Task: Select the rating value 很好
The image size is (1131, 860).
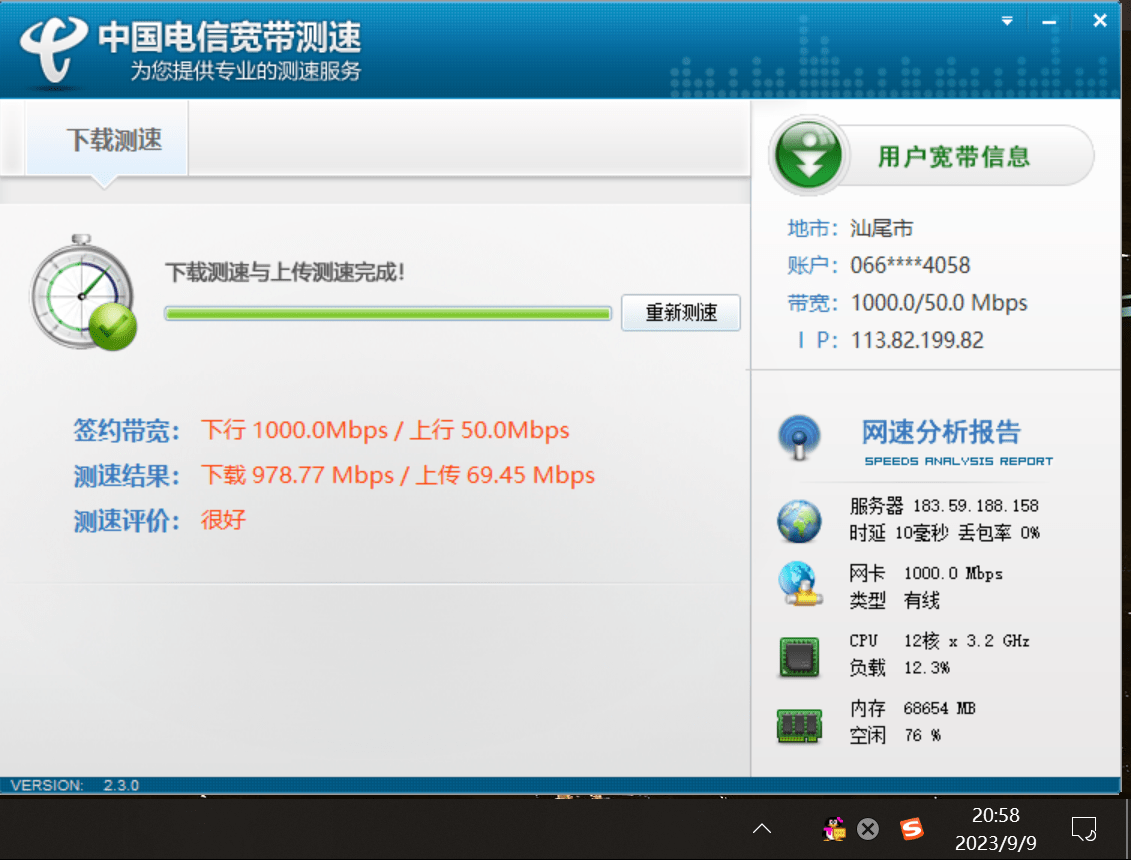Action: tap(223, 519)
